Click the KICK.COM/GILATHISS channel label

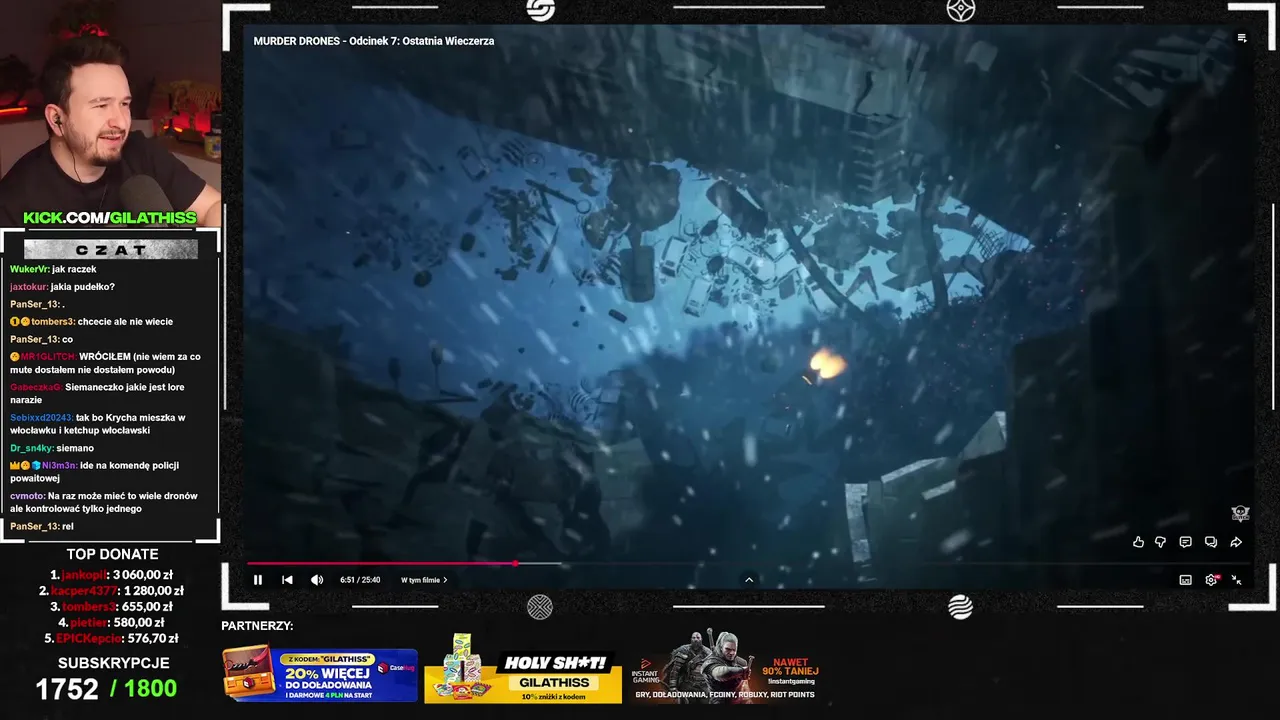click(110, 217)
